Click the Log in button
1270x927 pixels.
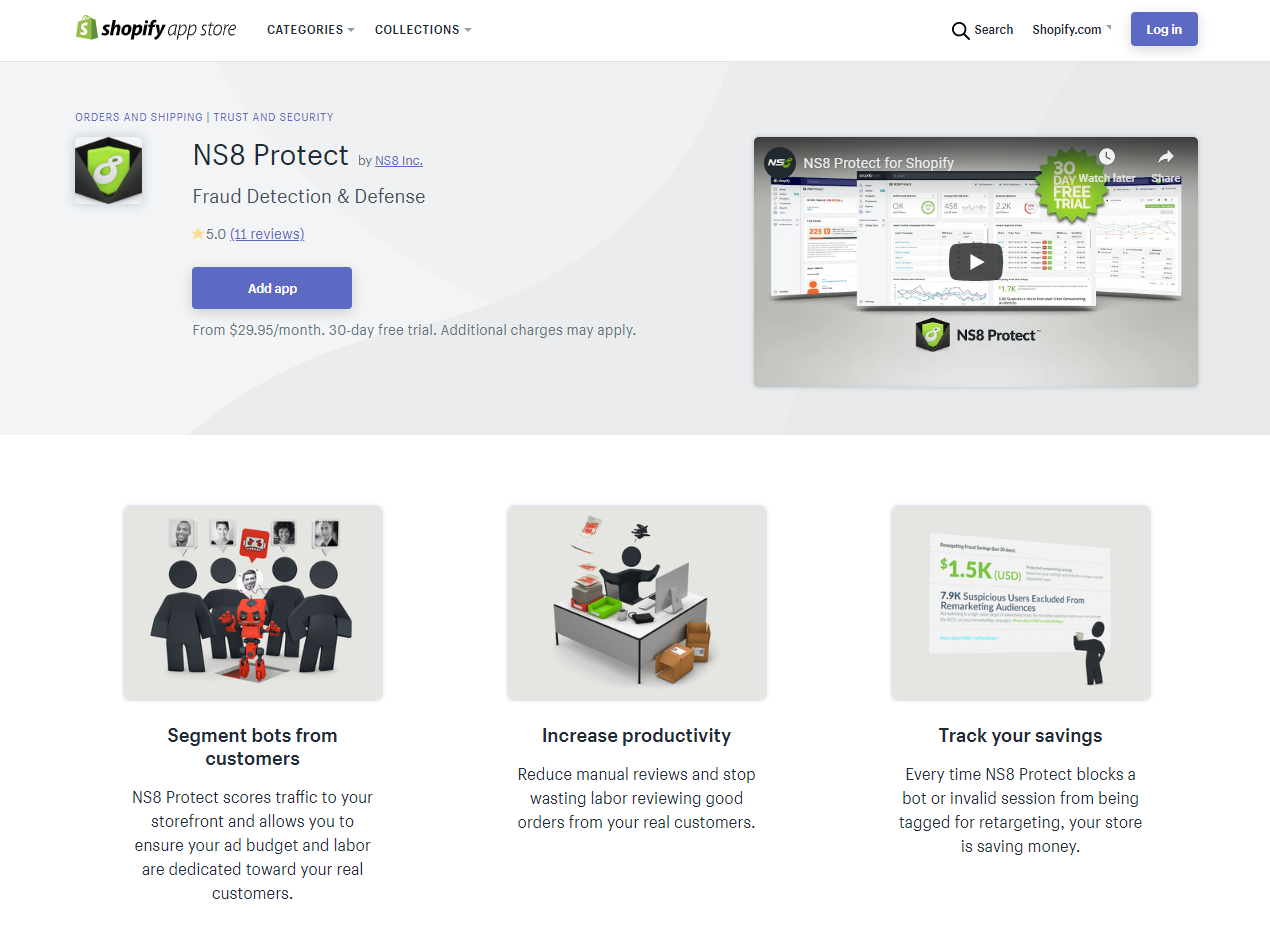[x=1164, y=29]
